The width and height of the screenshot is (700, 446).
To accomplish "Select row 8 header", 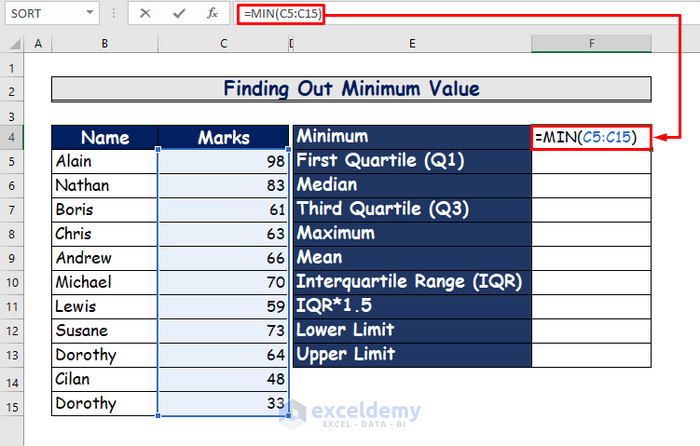I will [x=12, y=234].
